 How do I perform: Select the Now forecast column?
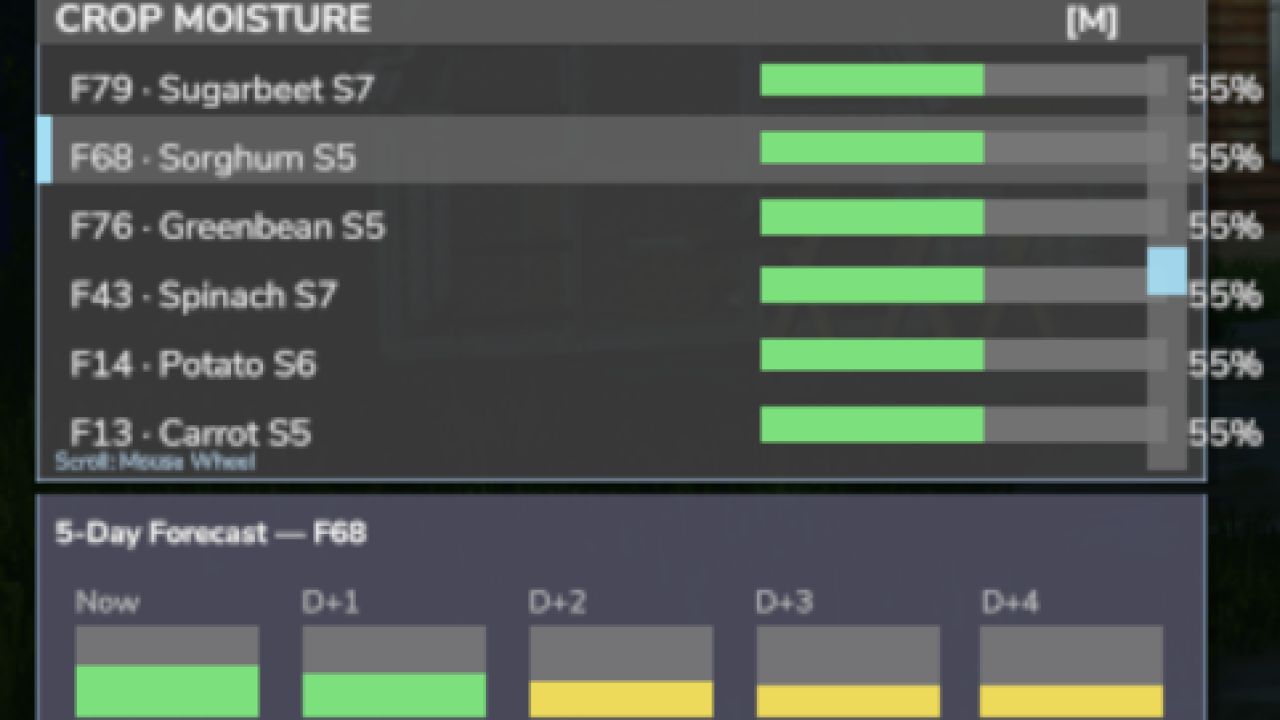pos(166,670)
